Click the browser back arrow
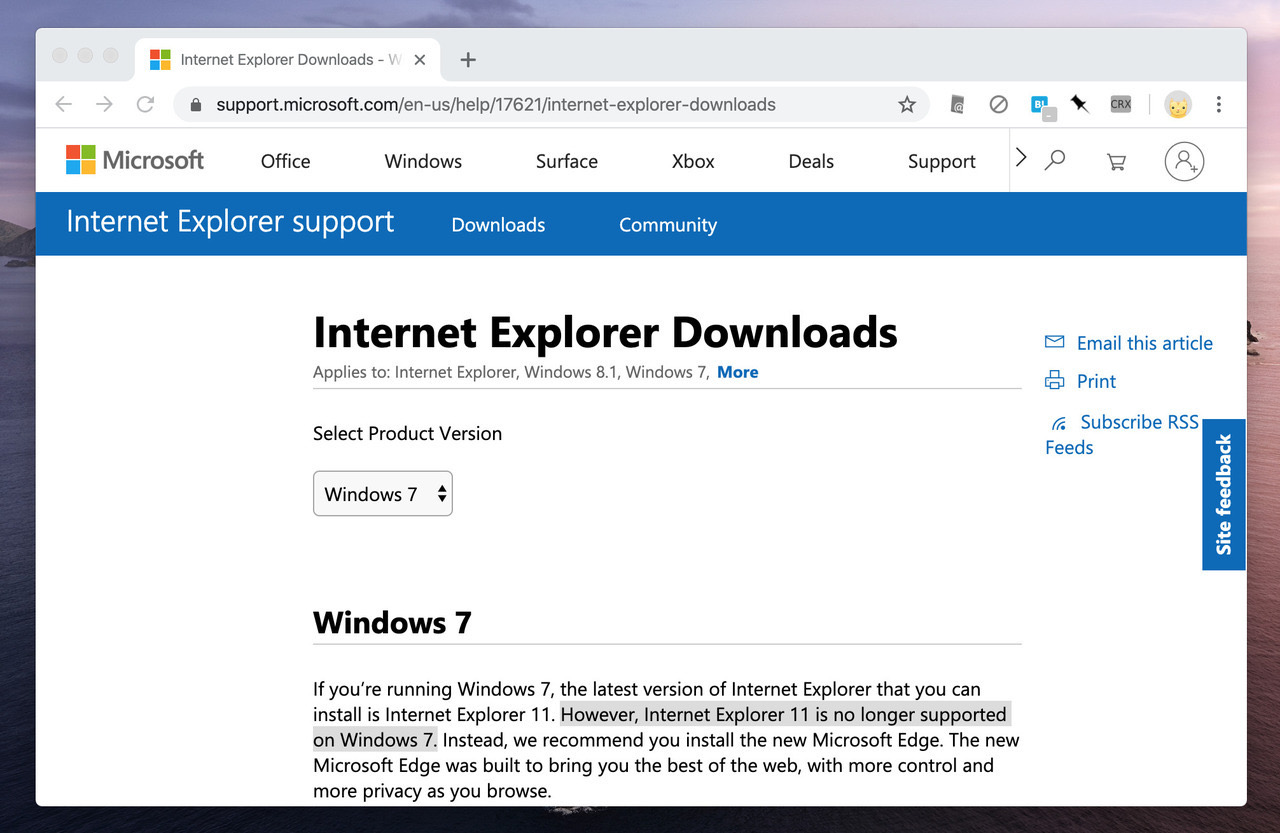The height and width of the screenshot is (833, 1280). (x=64, y=104)
